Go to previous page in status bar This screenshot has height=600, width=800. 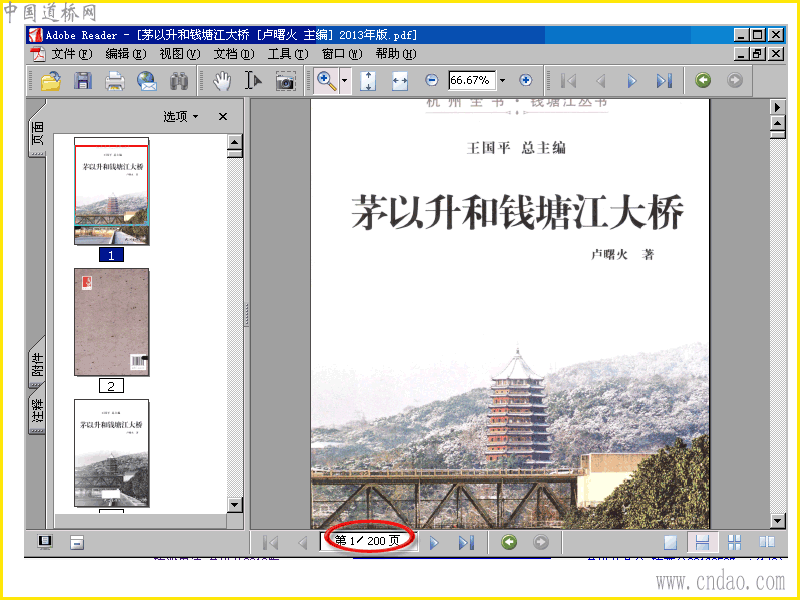303,542
